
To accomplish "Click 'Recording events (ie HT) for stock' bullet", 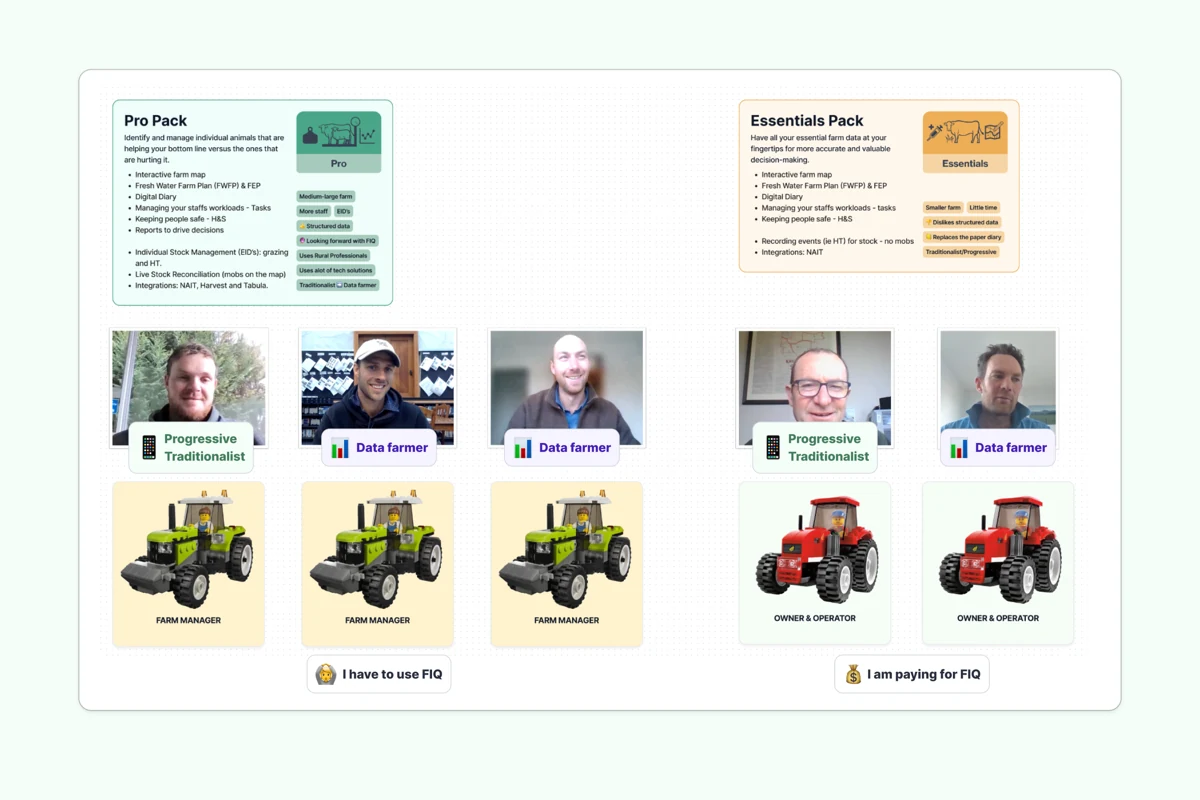I will [838, 241].
